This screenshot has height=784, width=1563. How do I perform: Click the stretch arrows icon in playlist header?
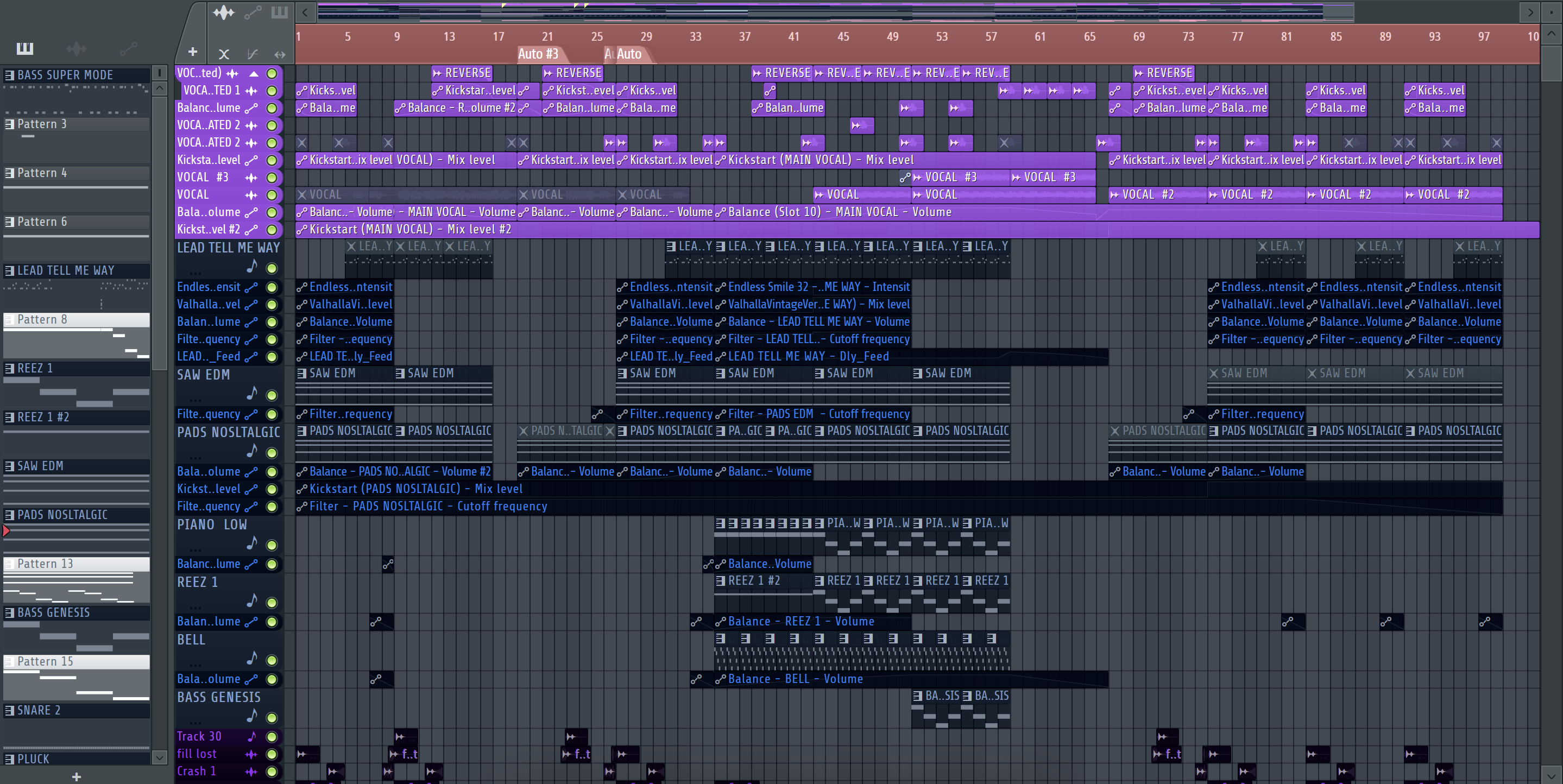click(x=280, y=54)
